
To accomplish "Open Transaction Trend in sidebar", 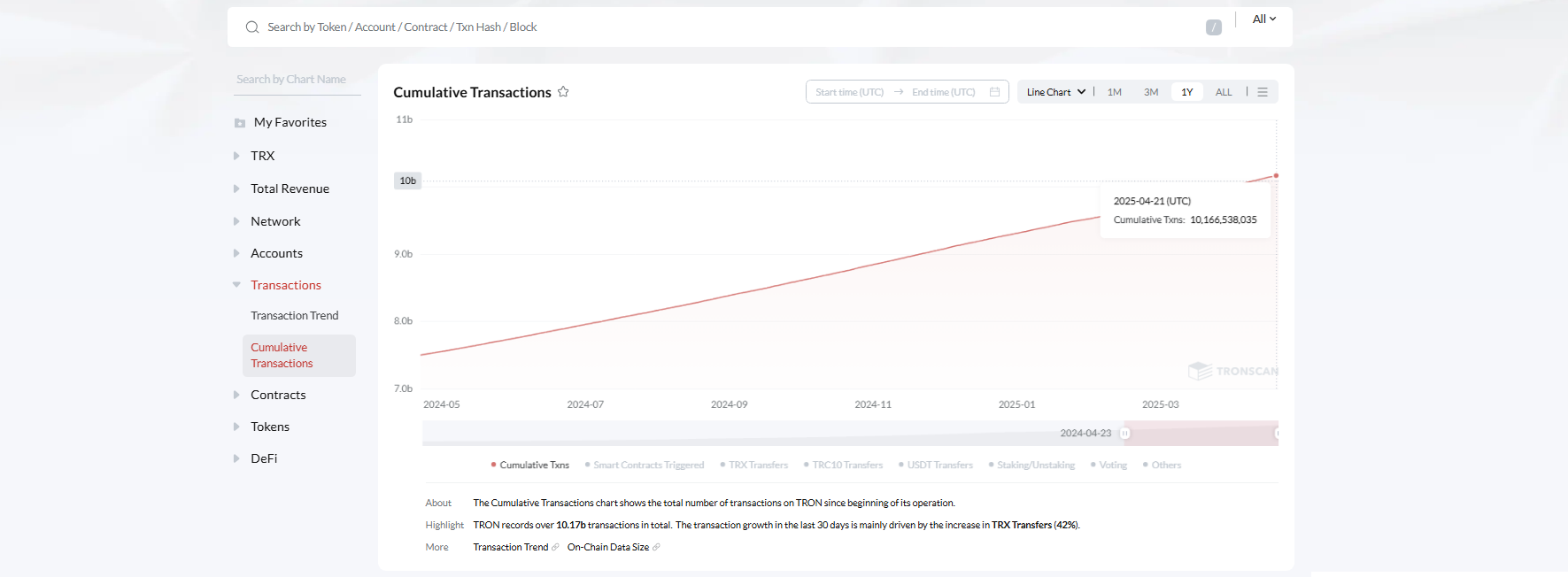I will tap(295, 316).
